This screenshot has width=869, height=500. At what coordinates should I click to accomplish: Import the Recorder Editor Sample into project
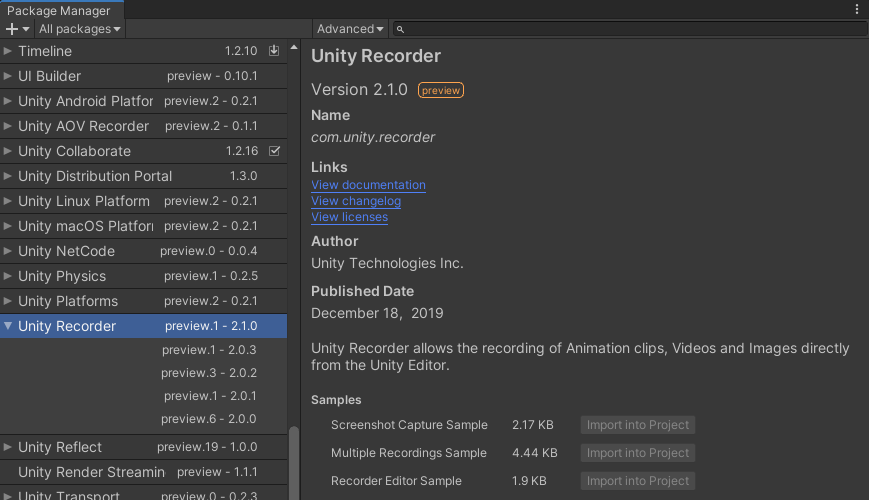(638, 481)
